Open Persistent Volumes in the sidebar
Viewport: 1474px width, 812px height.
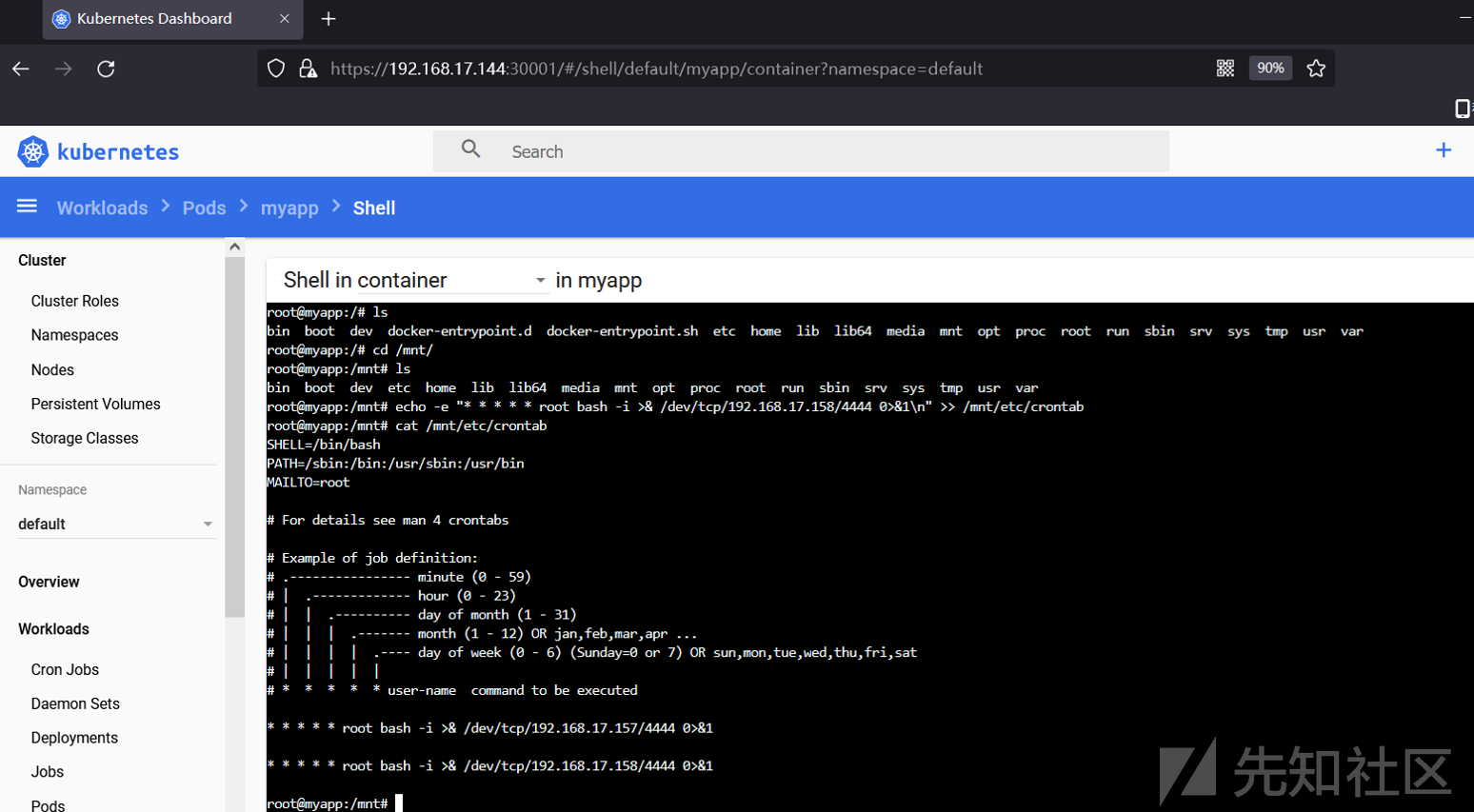(x=96, y=405)
